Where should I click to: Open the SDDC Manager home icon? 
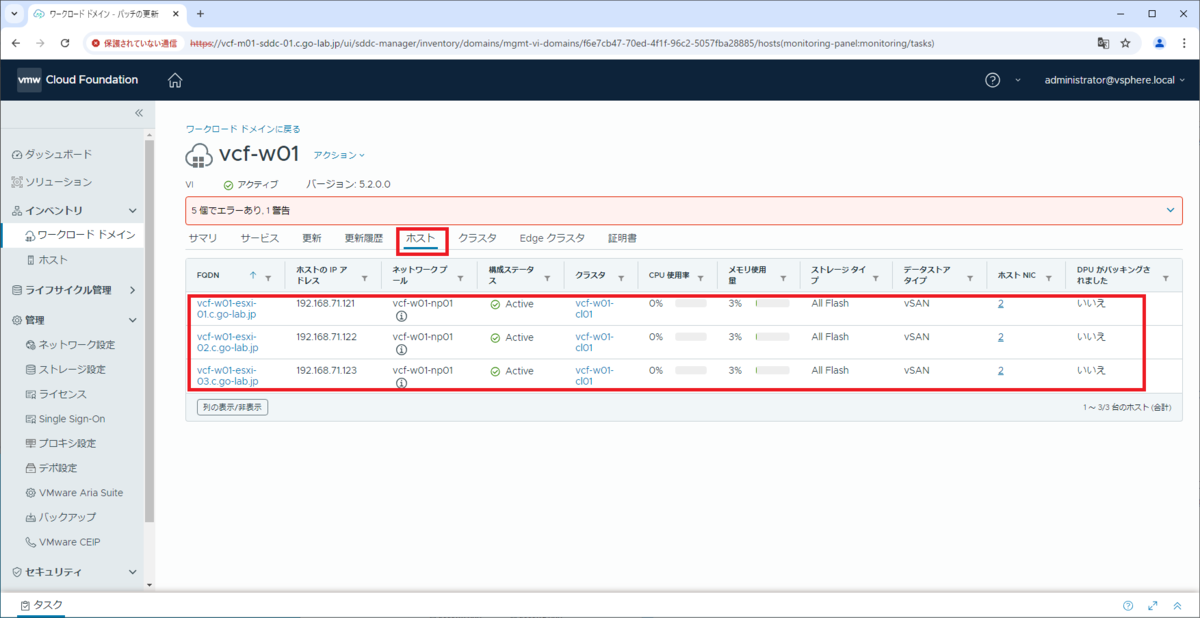coord(175,80)
